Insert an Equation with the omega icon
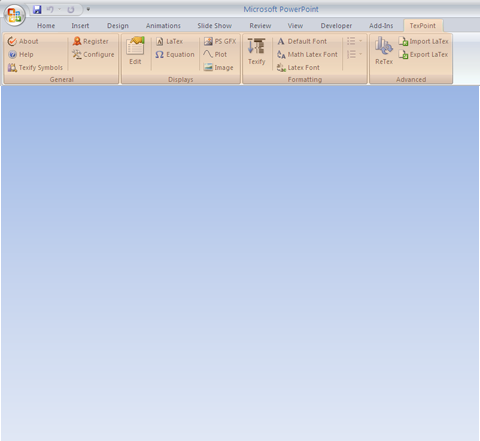This screenshot has height=441, width=480. tap(175, 54)
